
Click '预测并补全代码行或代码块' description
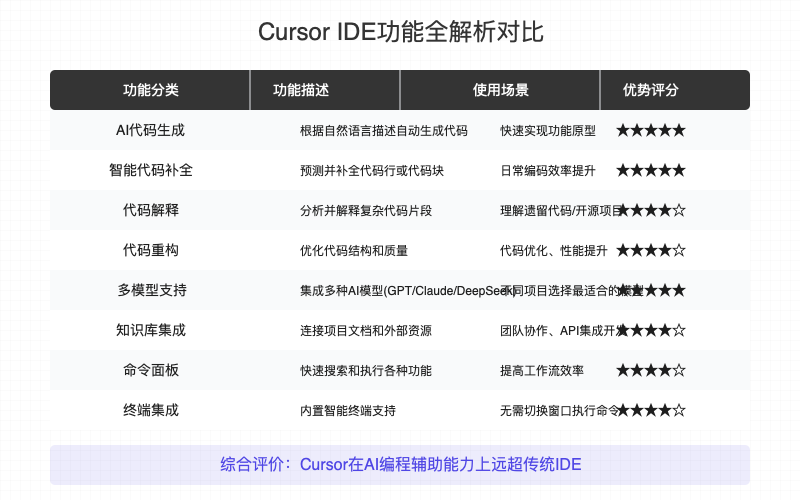(372, 170)
